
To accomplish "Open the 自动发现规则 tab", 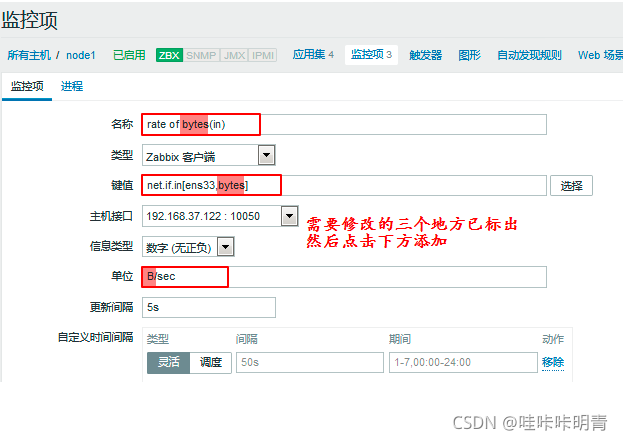I will click(529, 55).
